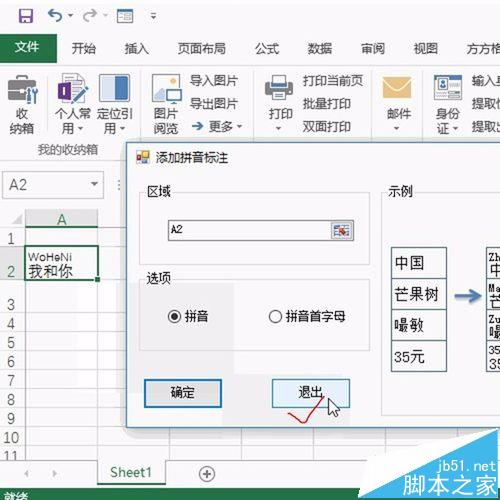
Task: Expand the Name Box dropdown arrow
Action: pyautogui.click(x=94, y=184)
